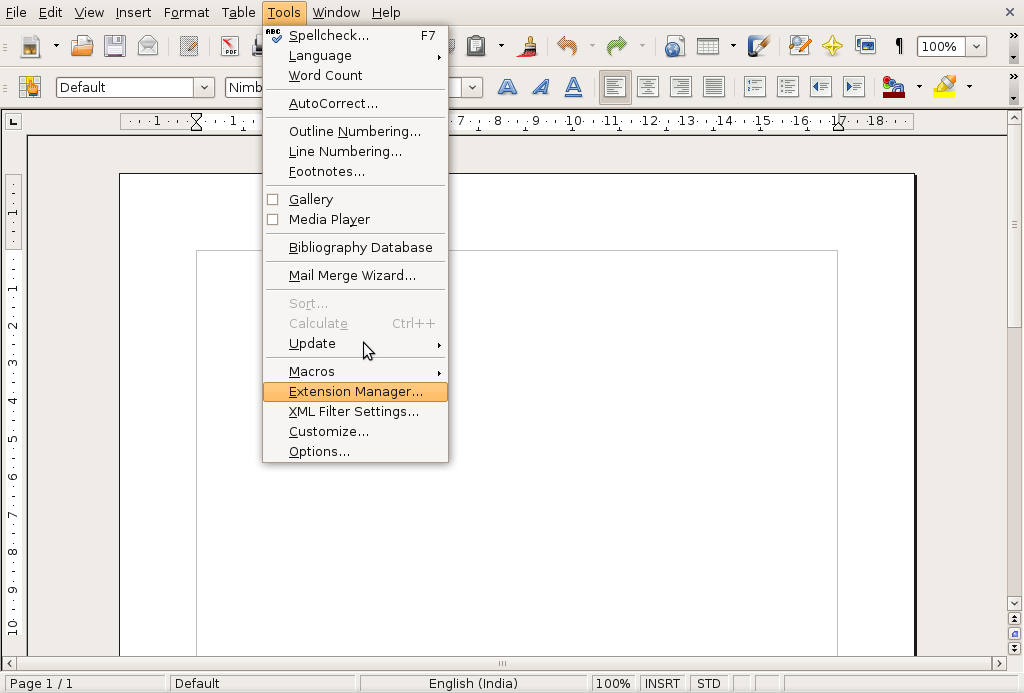Open the font size dropdown arrow
The image size is (1024, 693).
click(x=472, y=88)
